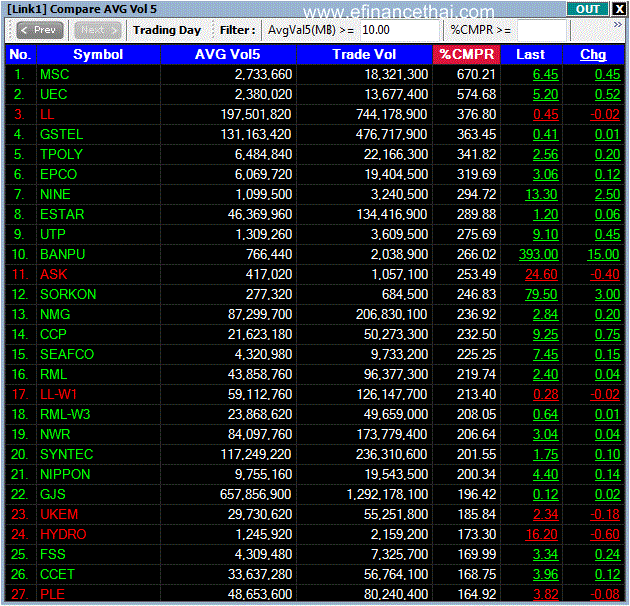Image resolution: width=630 pixels, height=606 pixels.
Task: Select the NMG symbol
Action: tap(55, 314)
